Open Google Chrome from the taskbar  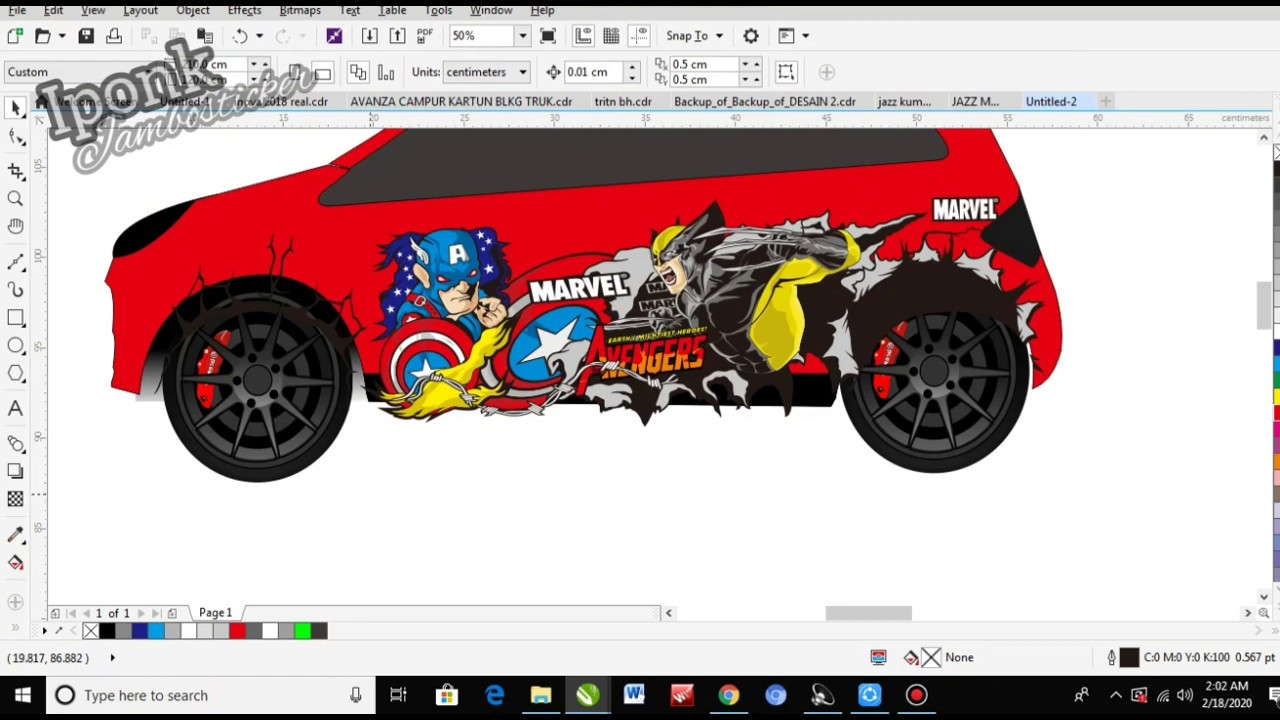tap(728, 695)
